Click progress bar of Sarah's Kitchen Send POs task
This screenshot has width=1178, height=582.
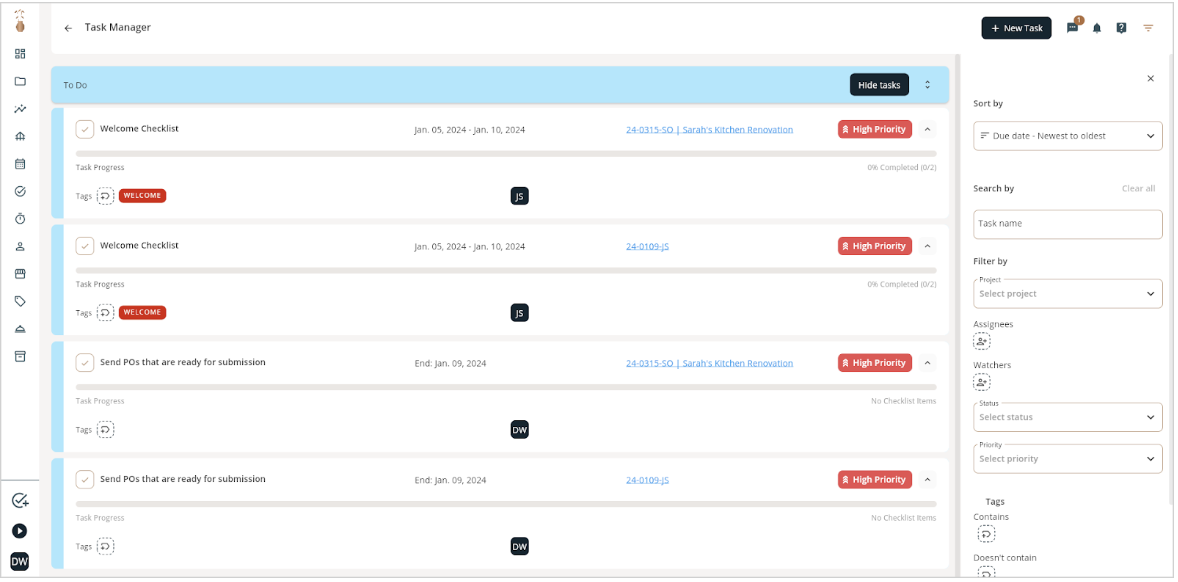pos(506,387)
